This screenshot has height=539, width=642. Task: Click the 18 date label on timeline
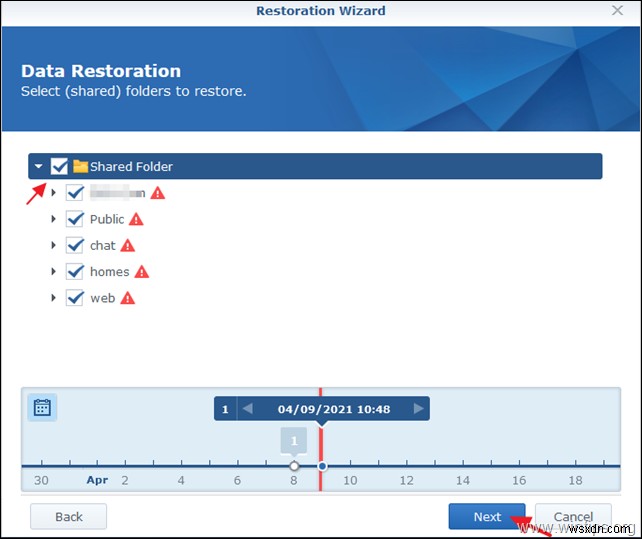(x=575, y=480)
